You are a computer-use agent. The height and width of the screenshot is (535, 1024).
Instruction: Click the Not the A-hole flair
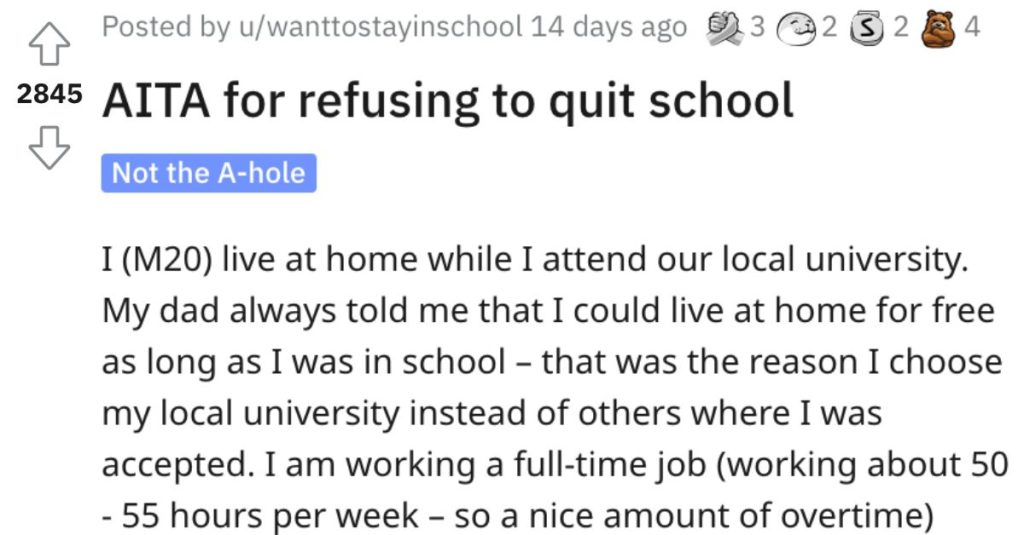click(x=208, y=173)
